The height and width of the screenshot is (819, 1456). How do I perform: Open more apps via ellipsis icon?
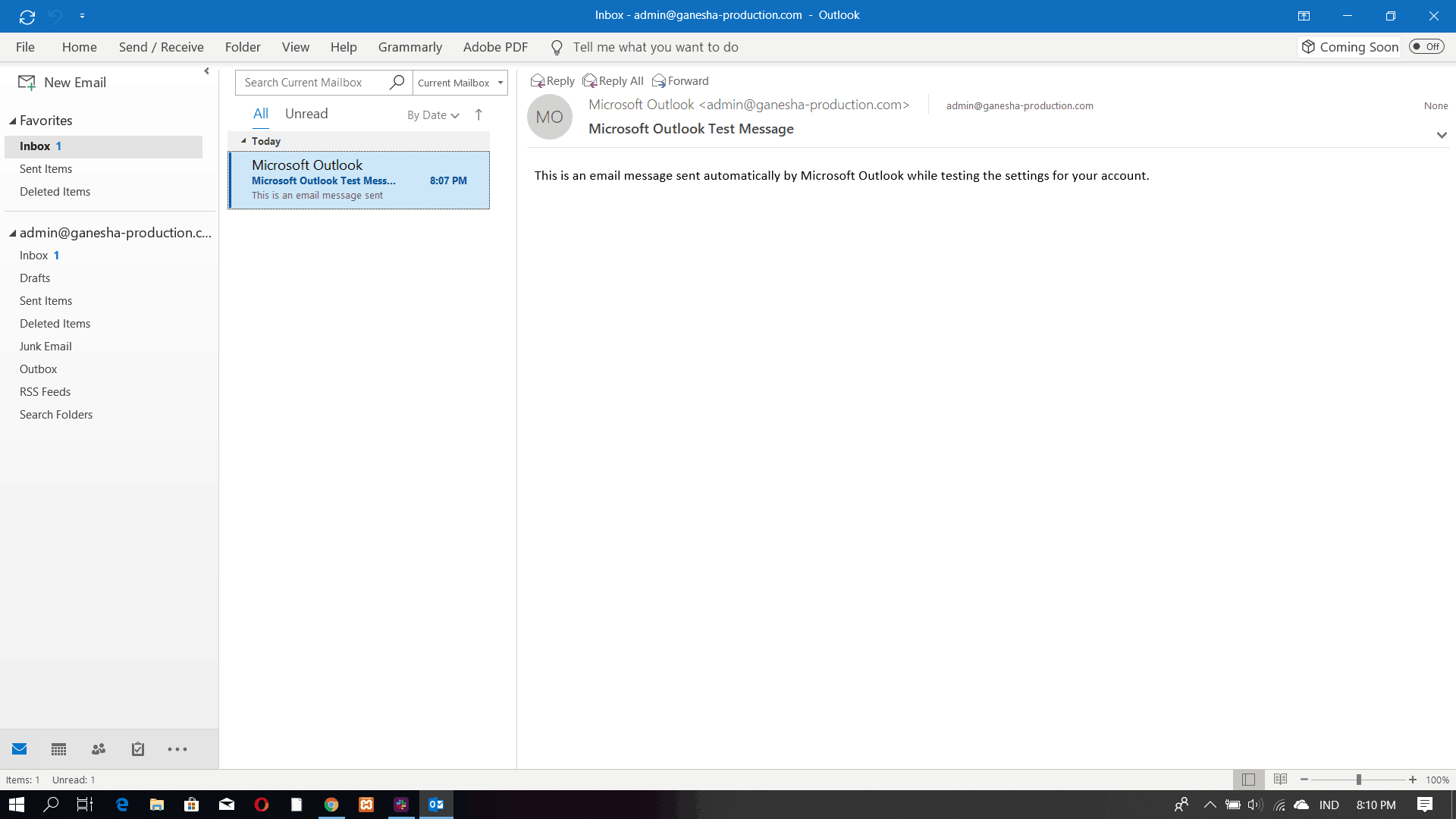(177, 749)
